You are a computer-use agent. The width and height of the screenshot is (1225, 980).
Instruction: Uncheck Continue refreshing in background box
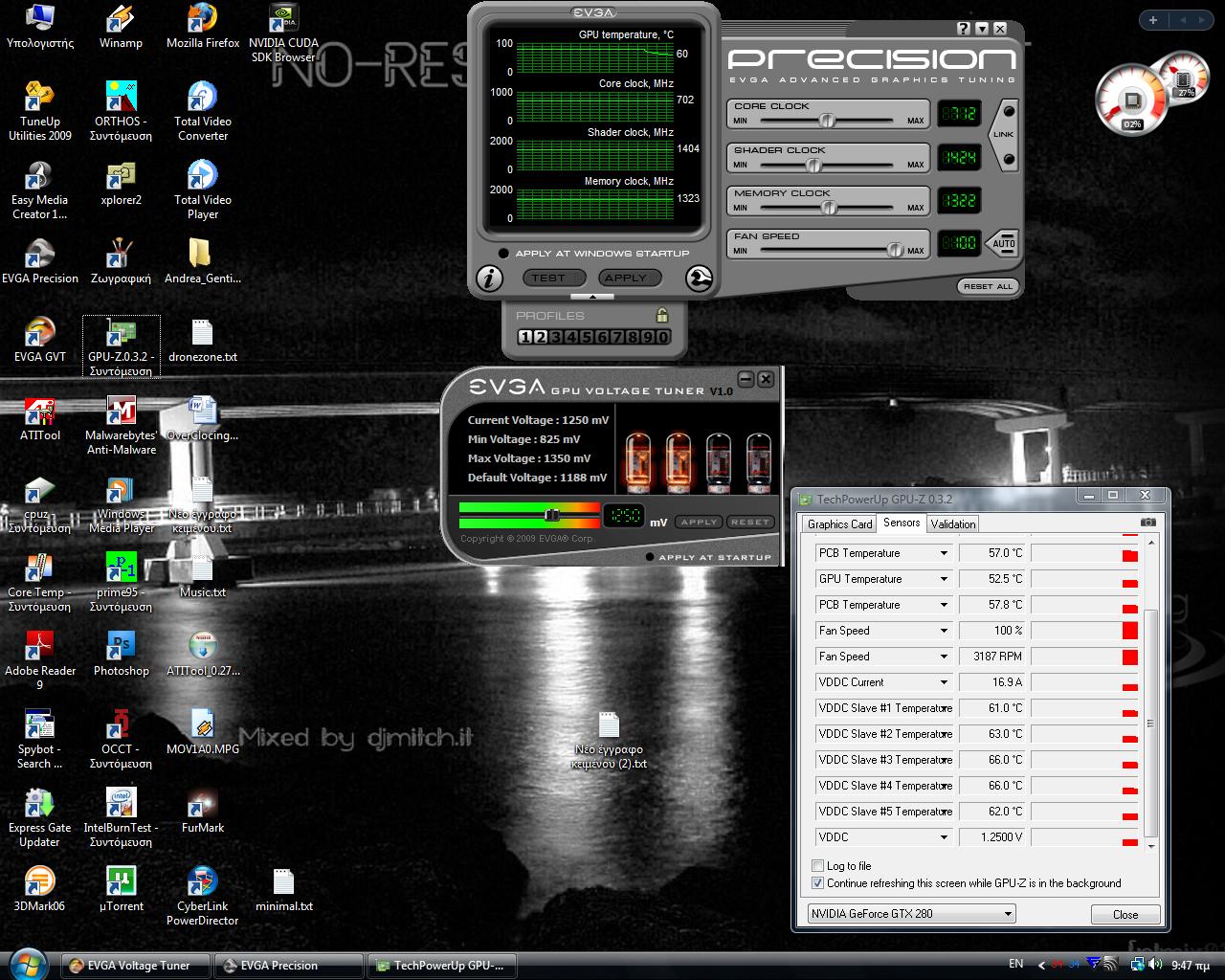coord(817,883)
